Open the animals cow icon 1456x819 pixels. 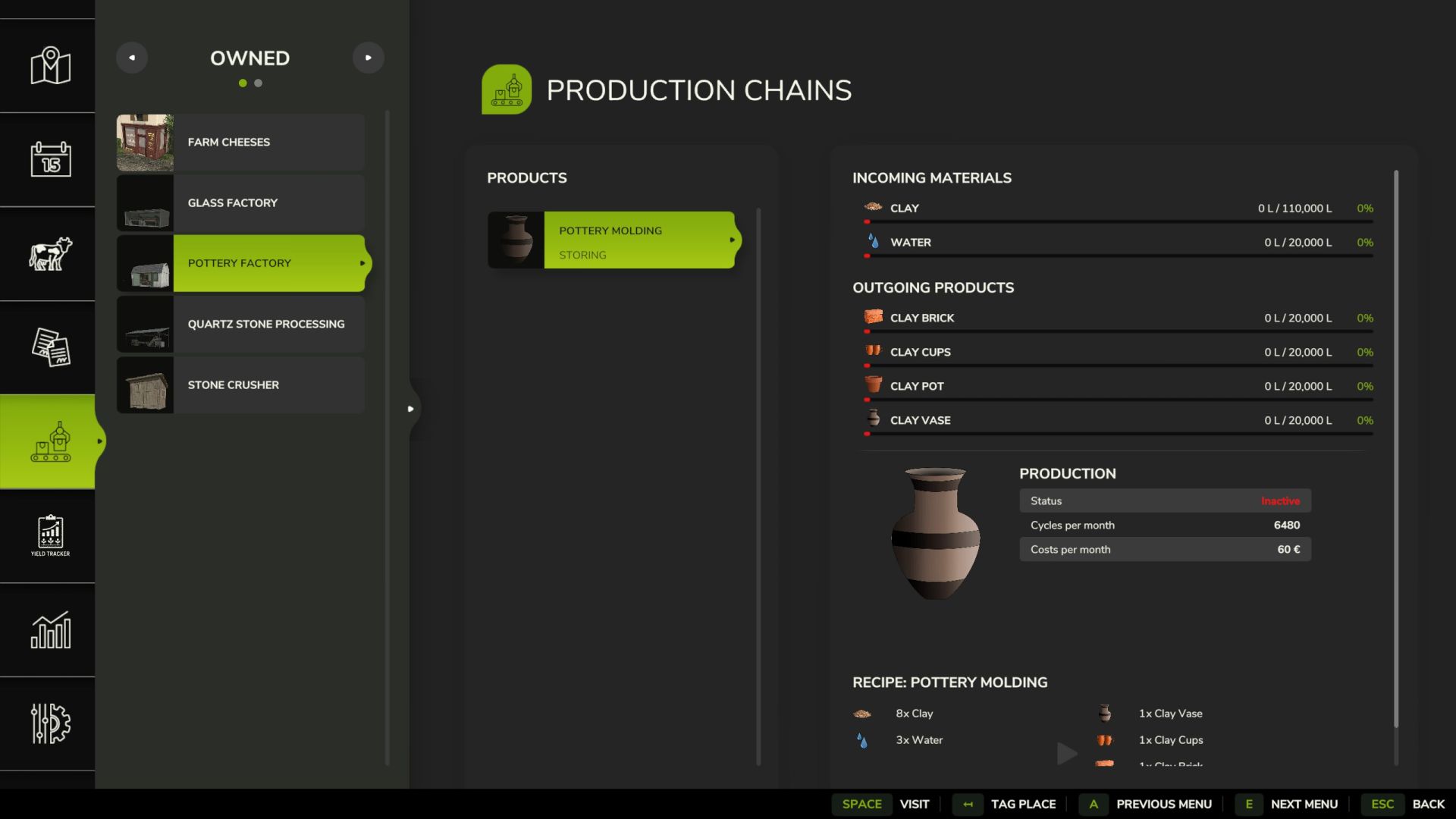50,253
